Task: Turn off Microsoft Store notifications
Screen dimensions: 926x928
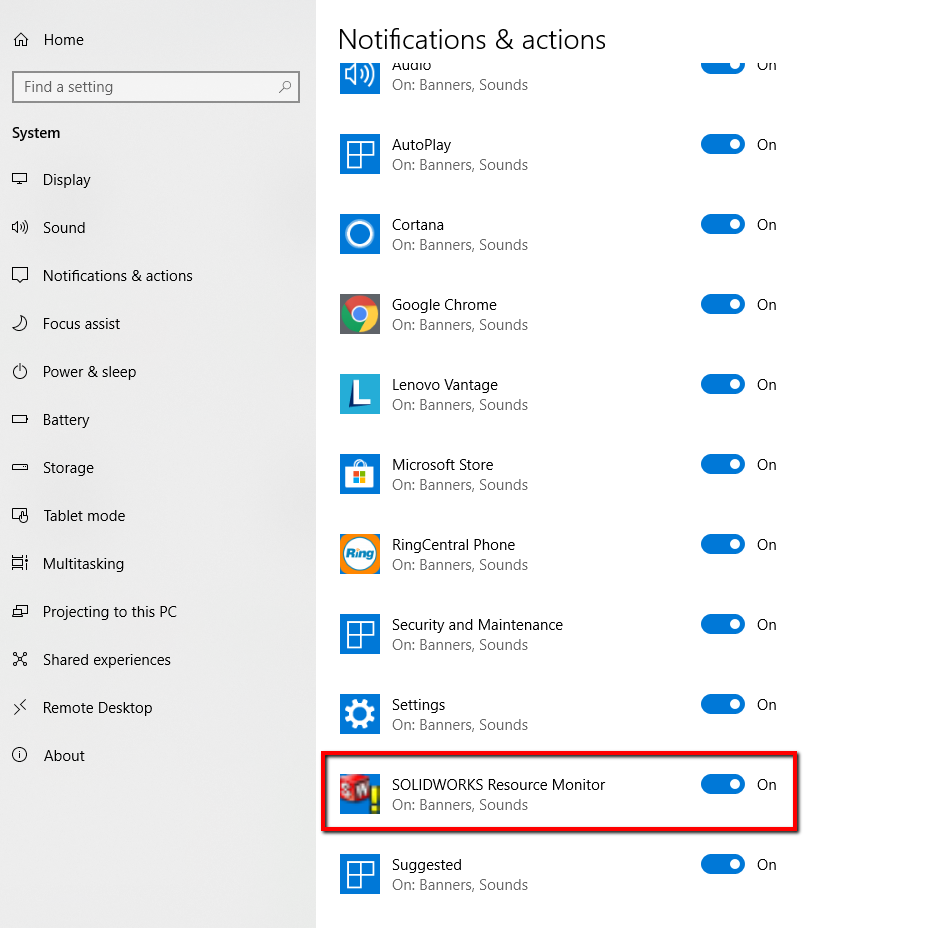Action: coord(722,464)
